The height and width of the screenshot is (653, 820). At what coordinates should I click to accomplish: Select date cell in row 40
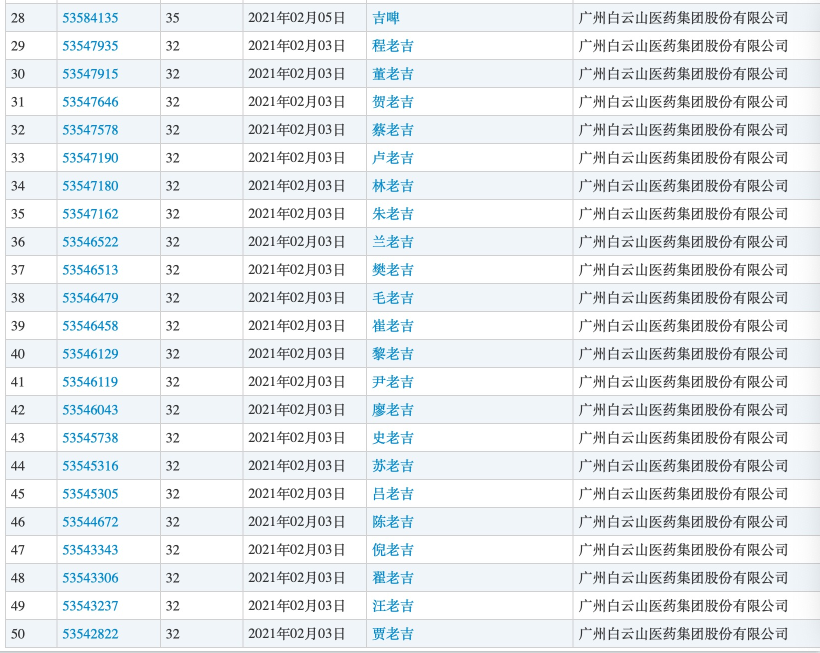[304, 354]
